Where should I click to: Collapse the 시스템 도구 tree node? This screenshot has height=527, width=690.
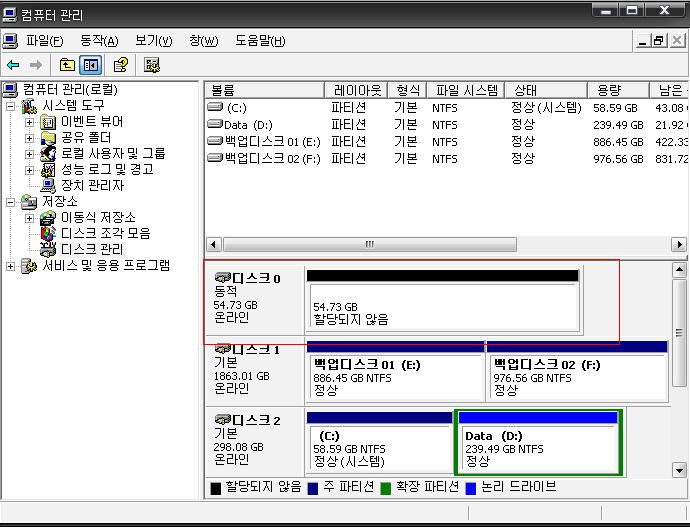[x=11, y=106]
